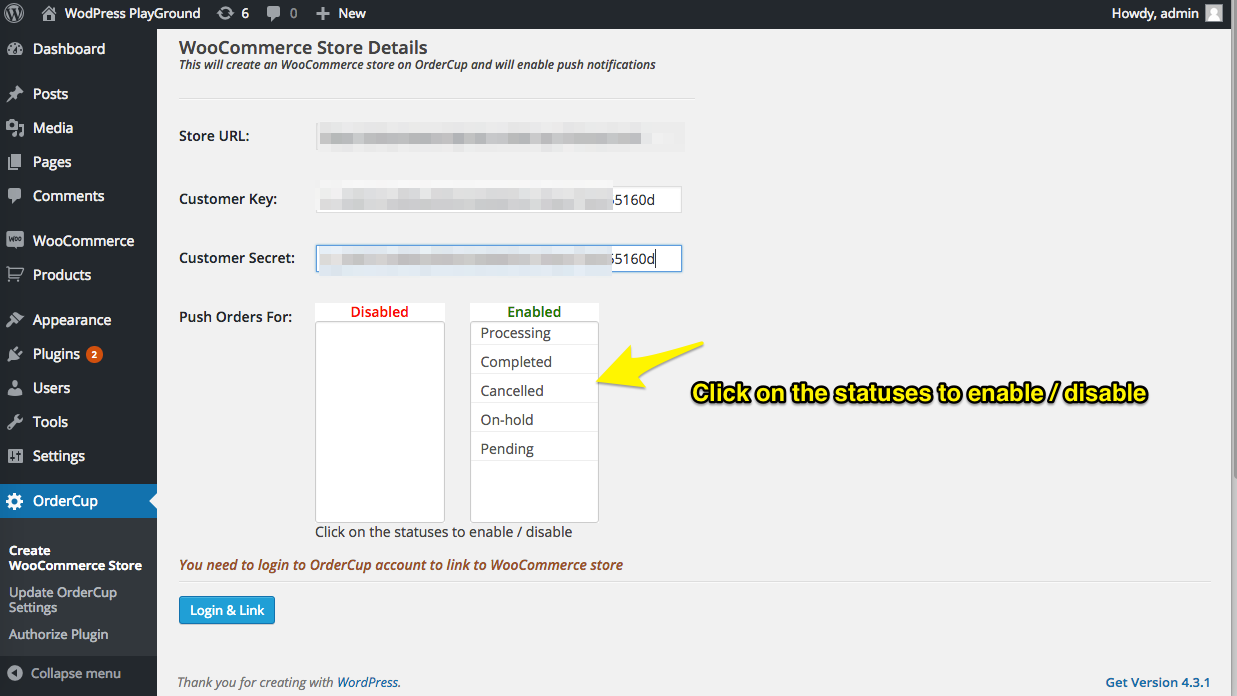Click the Users person icon
Screen dimensions: 1237x696
[x=15, y=388]
